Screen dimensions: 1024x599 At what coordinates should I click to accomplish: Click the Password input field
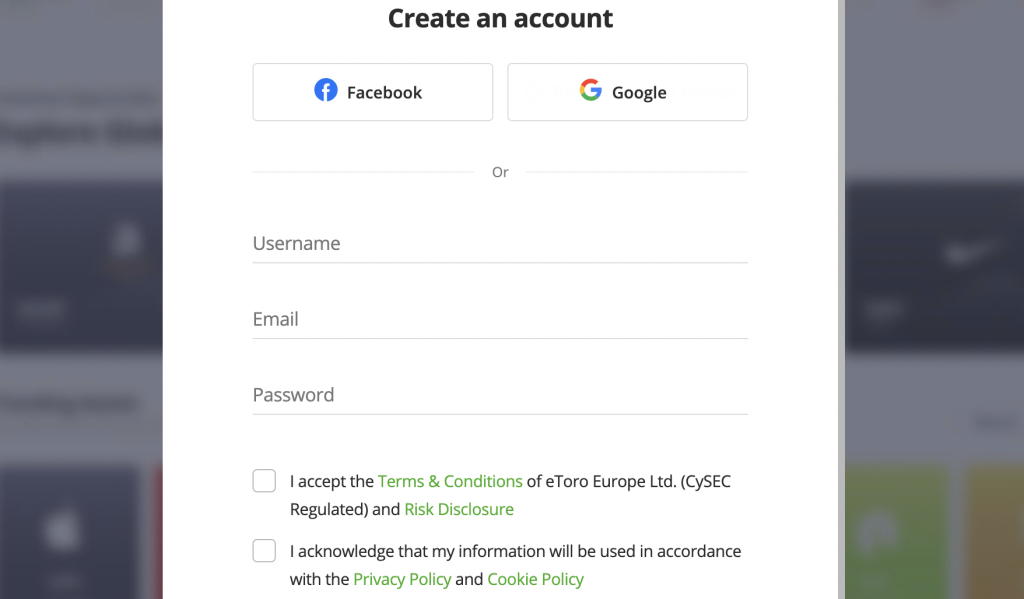[500, 395]
